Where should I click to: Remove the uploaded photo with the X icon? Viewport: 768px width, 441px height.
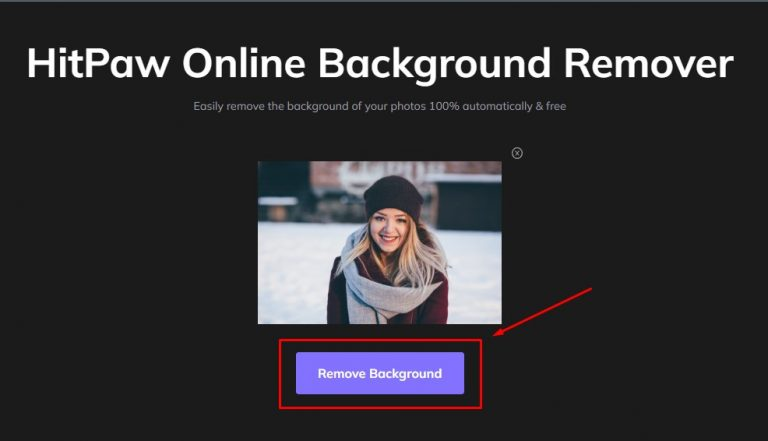(x=517, y=153)
